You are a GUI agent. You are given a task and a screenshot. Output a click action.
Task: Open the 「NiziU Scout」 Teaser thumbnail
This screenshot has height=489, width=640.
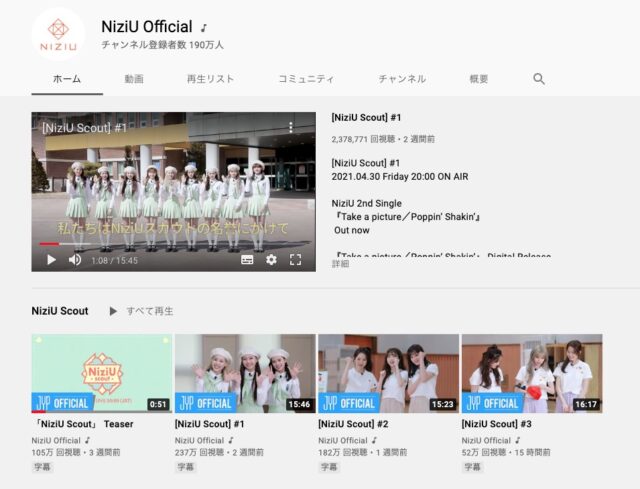coord(102,373)
